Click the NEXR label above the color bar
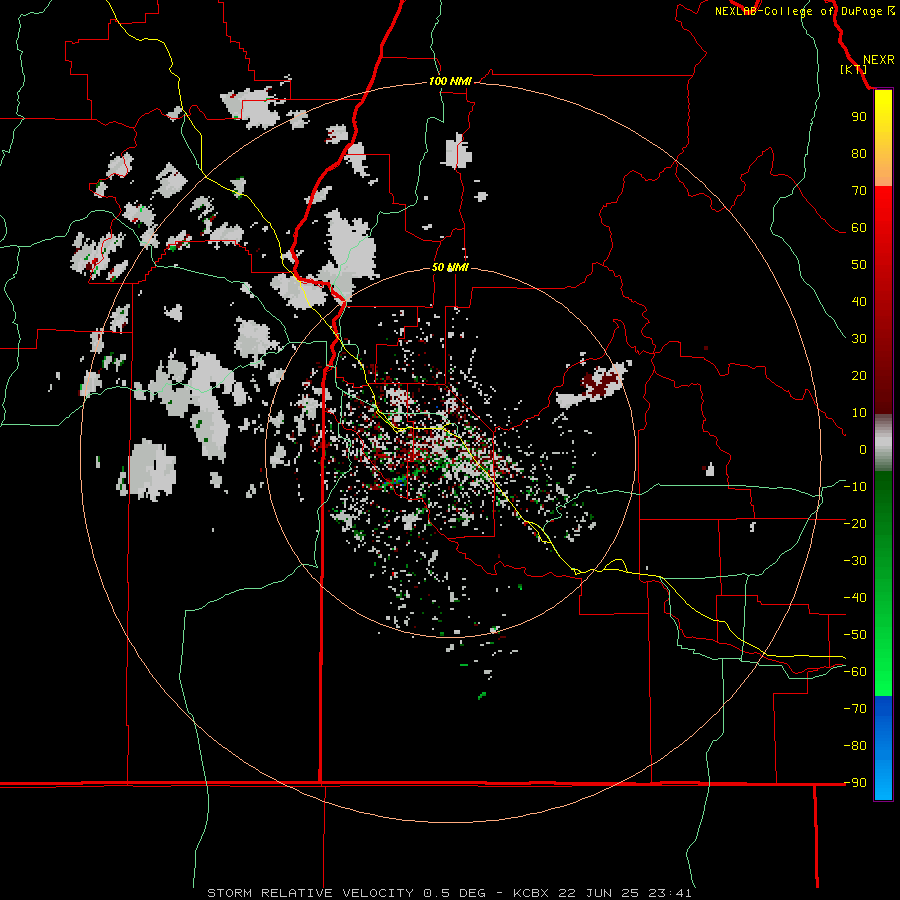 pyautogui.click(x=878, y=60)
